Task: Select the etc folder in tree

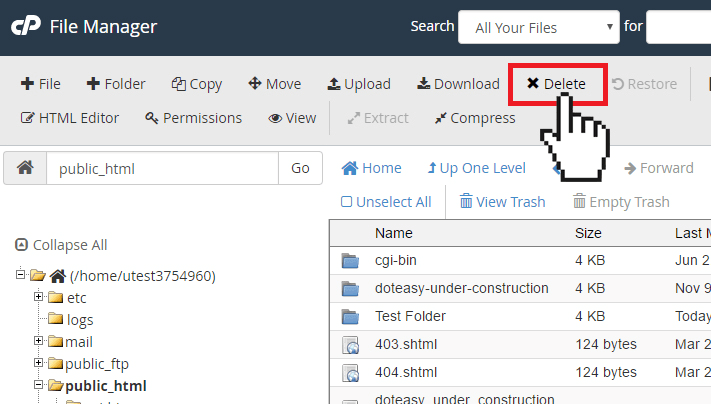Action: tap(76, 298)
